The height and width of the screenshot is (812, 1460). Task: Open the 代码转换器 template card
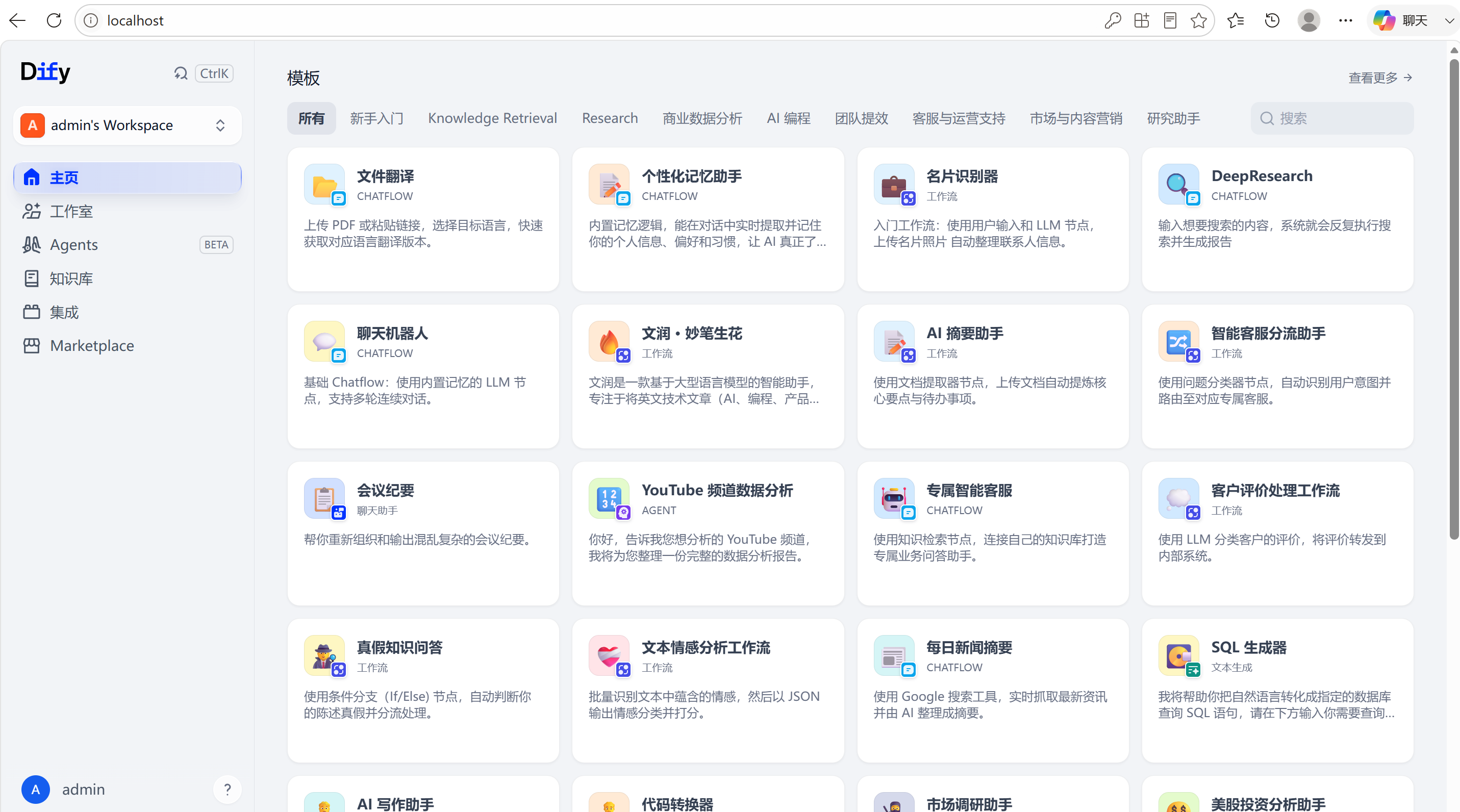click(x=708, y=794)
